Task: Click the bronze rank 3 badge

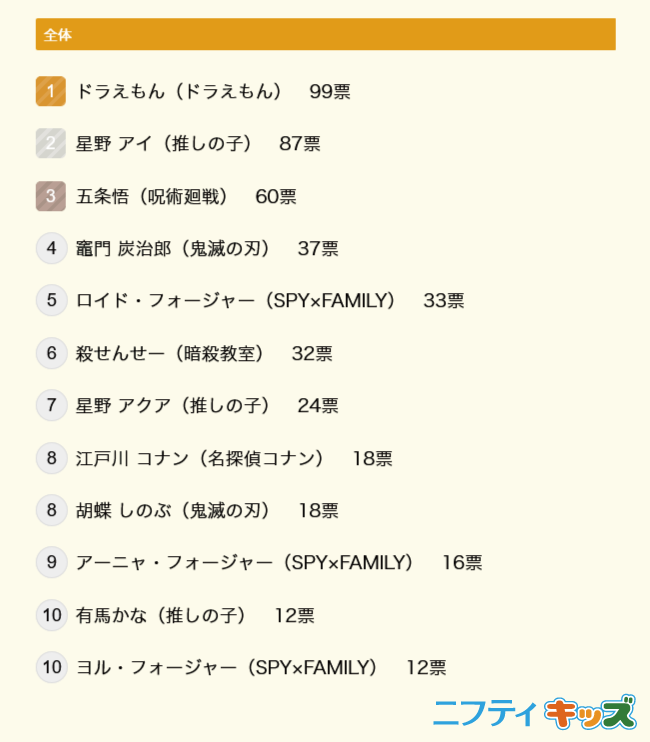Action: 51,196
